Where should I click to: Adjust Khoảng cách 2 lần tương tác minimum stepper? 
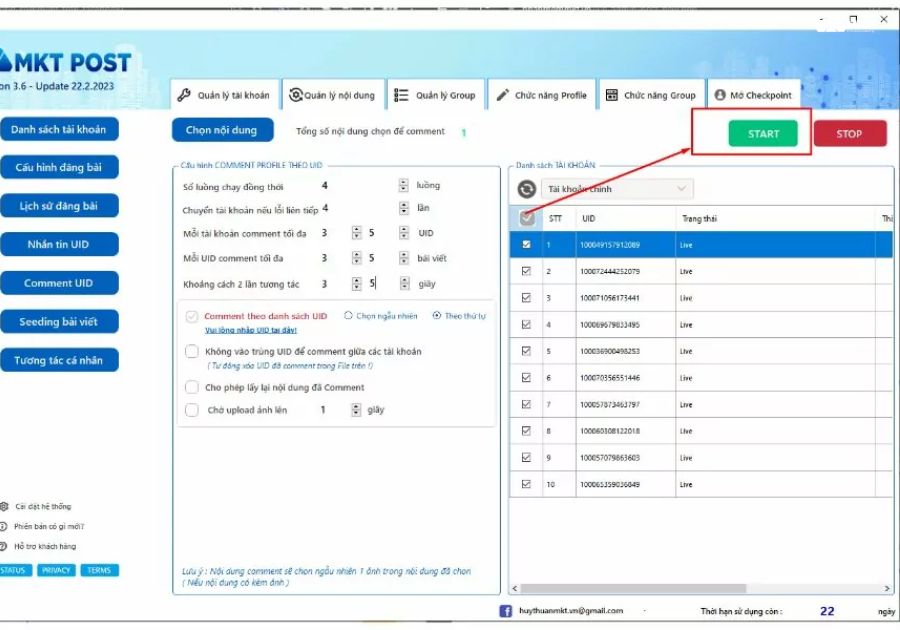click(x=356, y=283)
